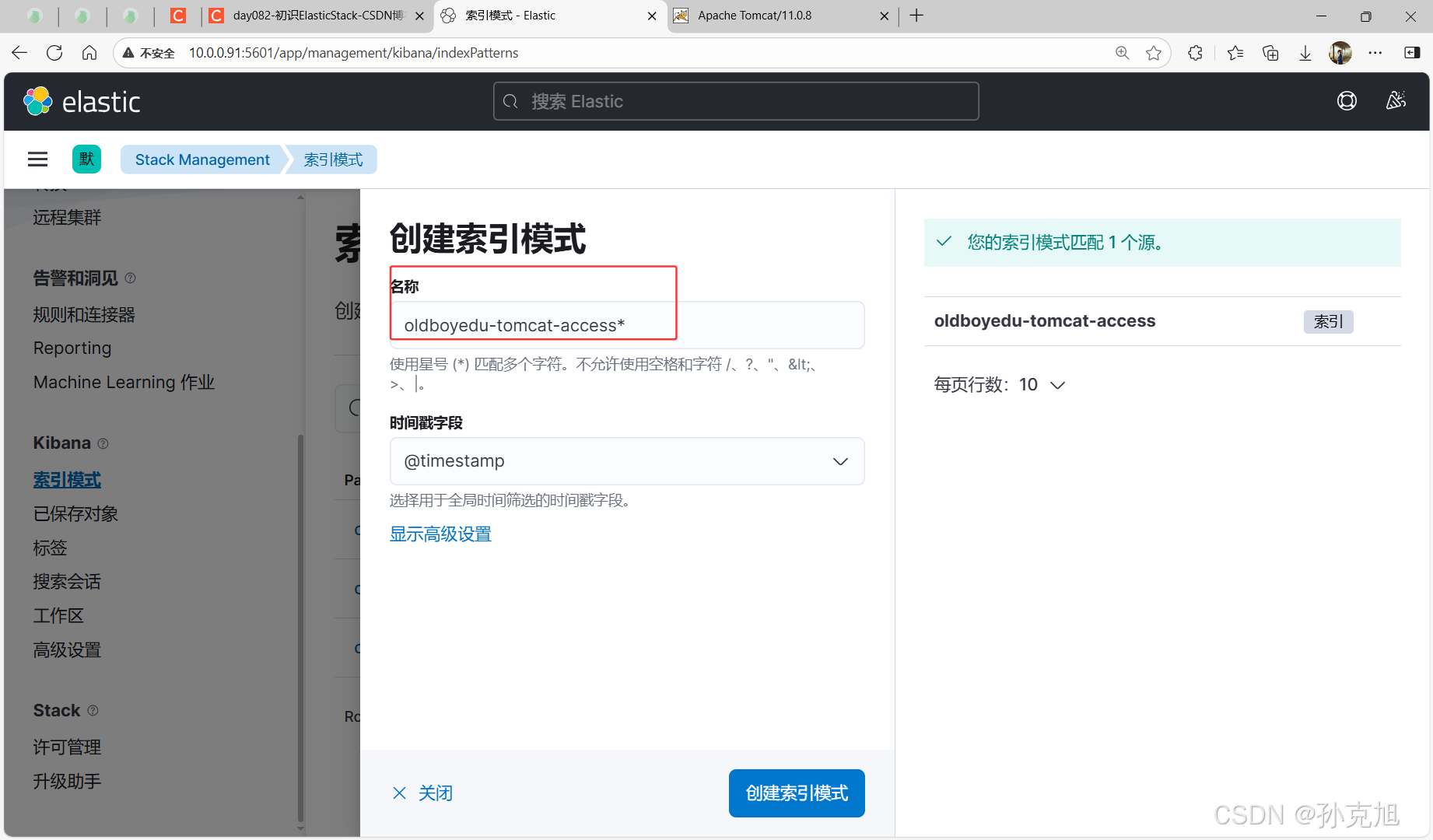The image size is (1433, 840).
Task: Click 索引模式 breadcrumb
Action: click(333, 159)
